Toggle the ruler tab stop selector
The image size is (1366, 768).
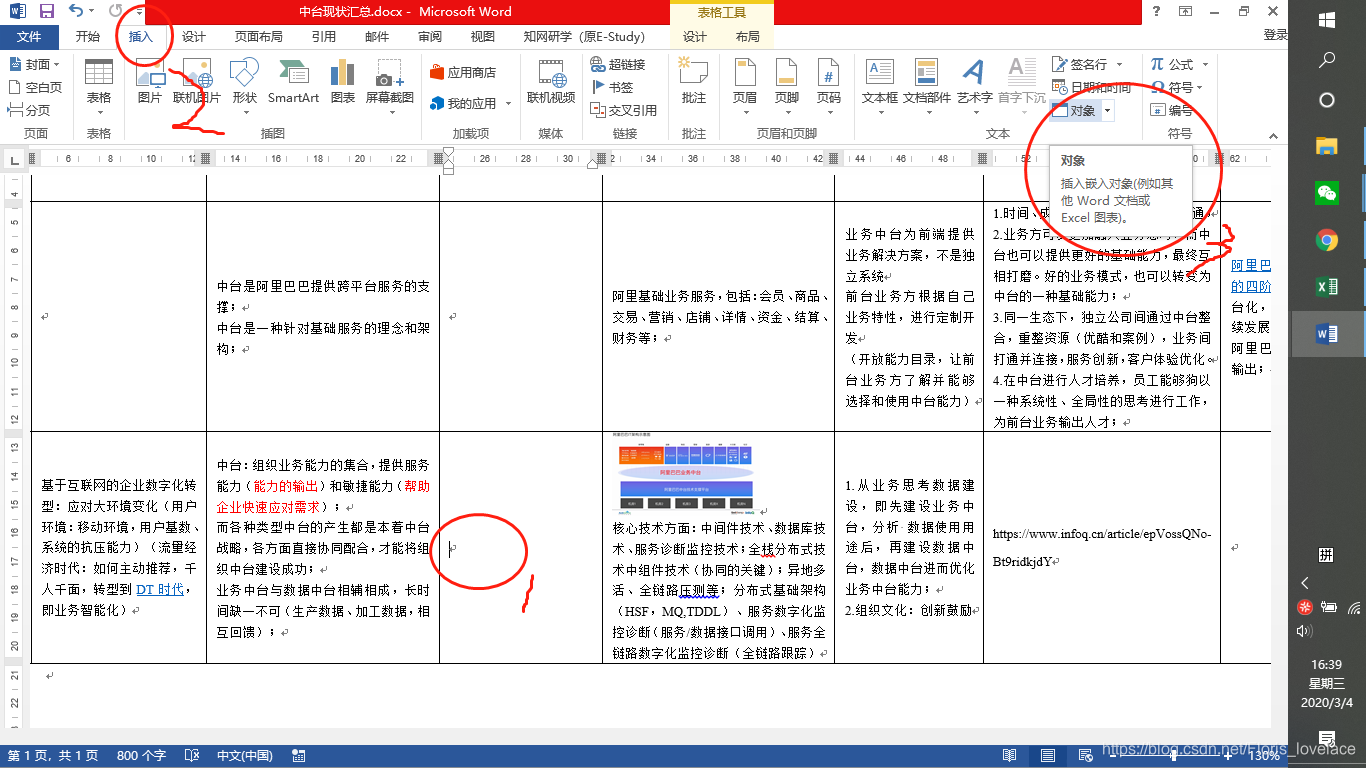[14, 159]
